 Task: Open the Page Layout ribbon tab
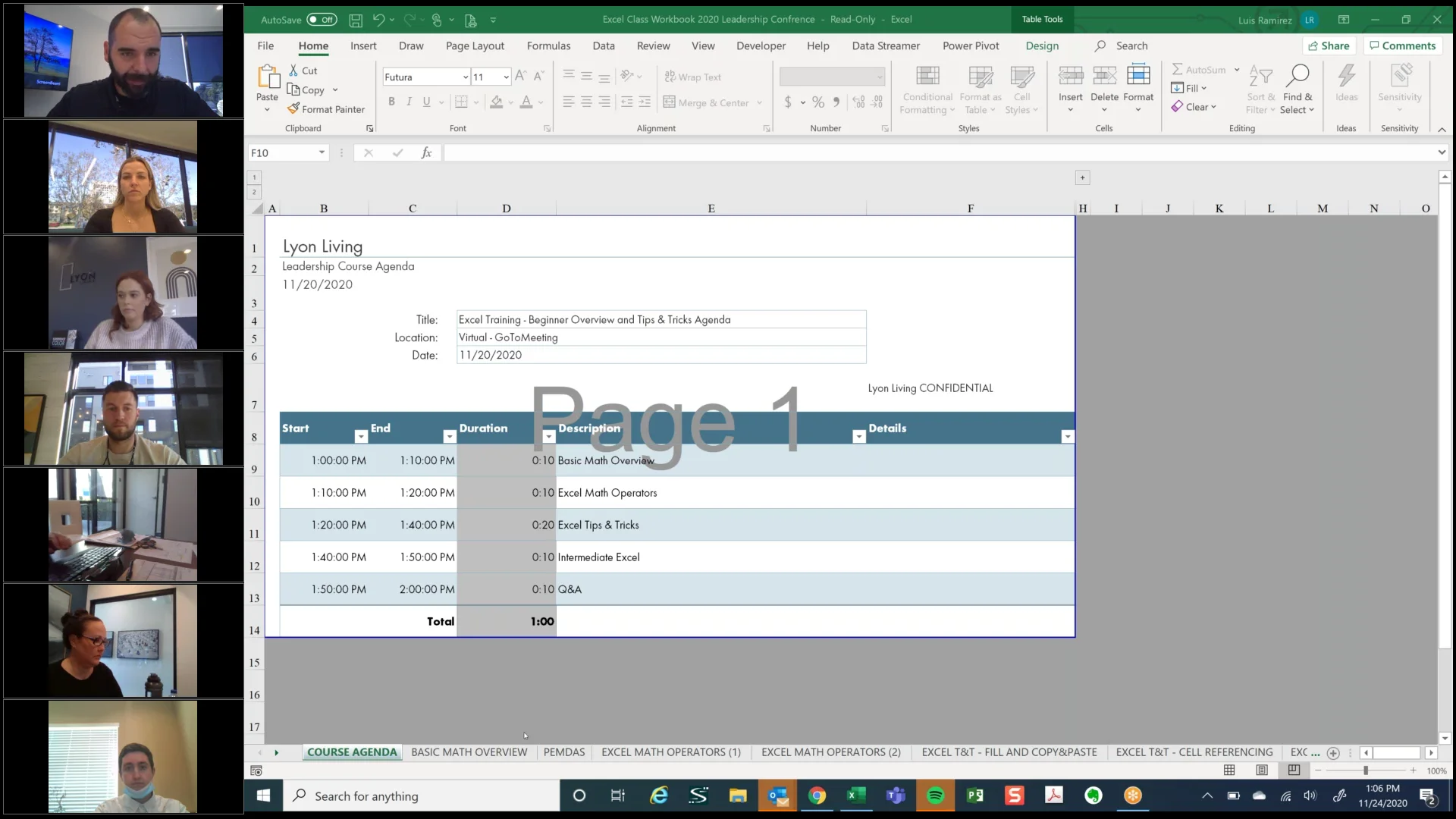[475, 45]
